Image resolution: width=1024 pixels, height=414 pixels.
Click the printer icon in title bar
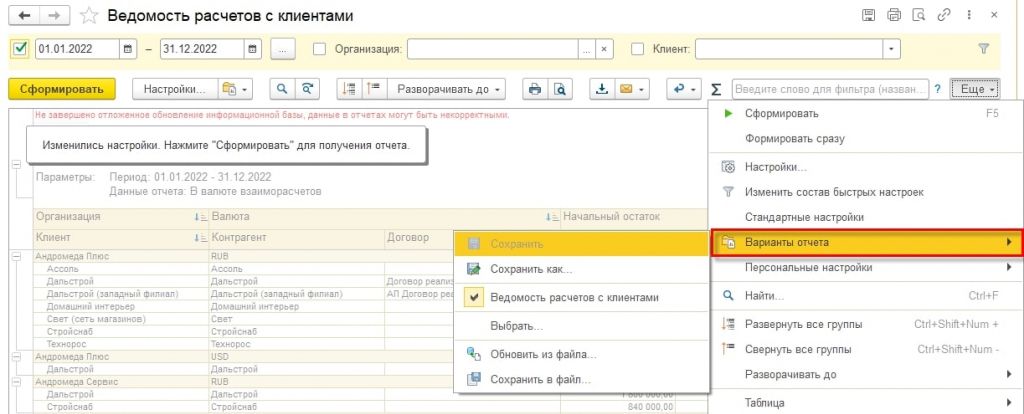tap(894, 15)
